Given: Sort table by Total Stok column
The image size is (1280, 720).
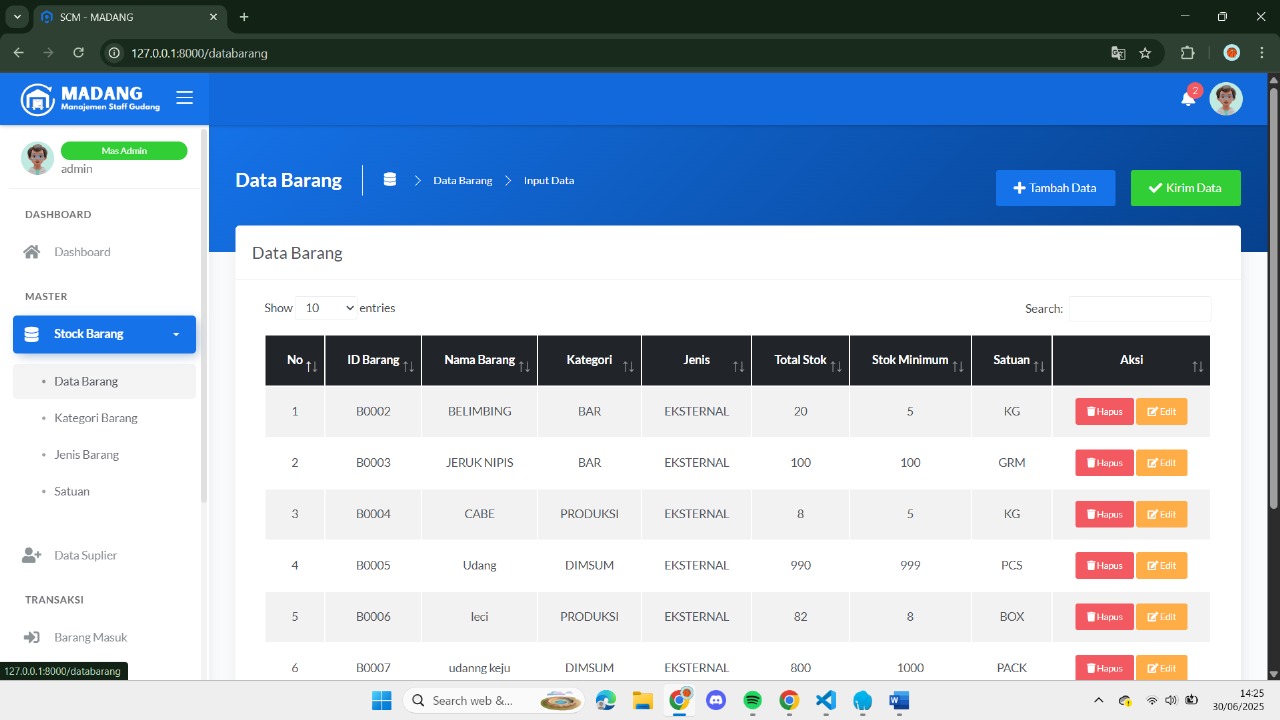Looking at the screenshot, I should (800, 360).
